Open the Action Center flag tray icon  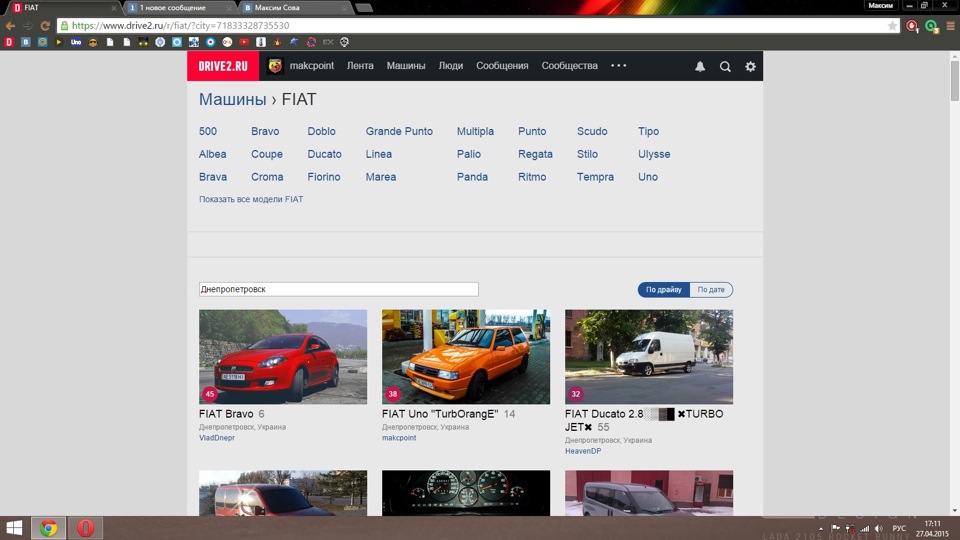836,528
